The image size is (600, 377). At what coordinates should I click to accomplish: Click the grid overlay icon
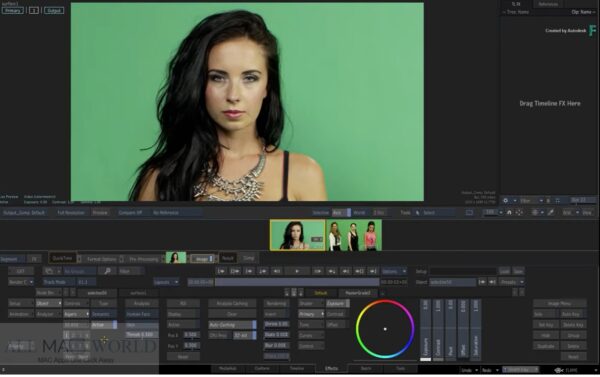pyautogui.click(x=535, y=212)
